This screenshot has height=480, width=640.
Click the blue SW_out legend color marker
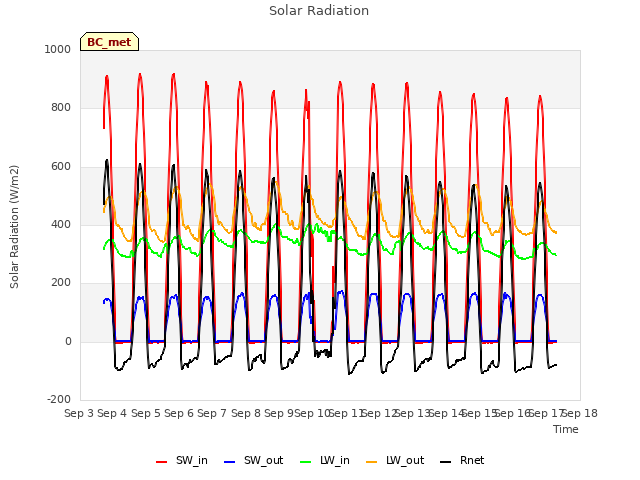(230, 462)
